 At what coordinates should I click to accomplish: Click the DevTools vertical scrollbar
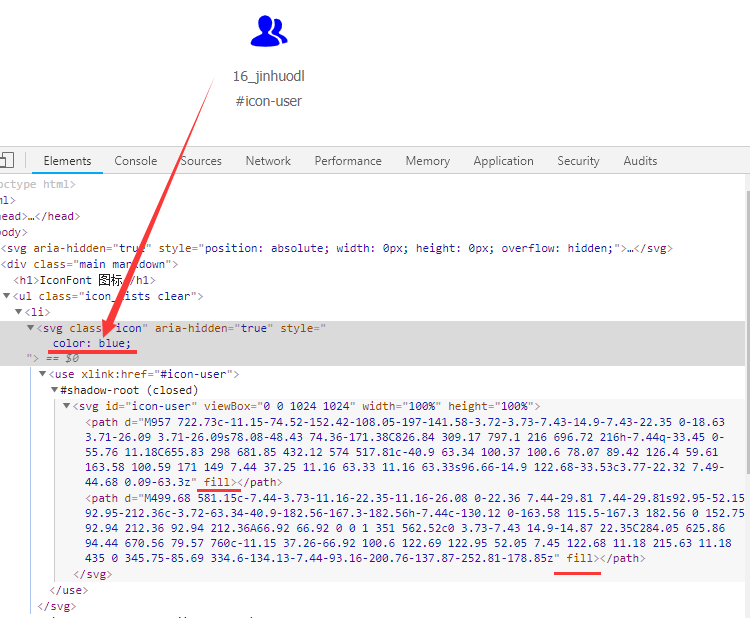(748, 330)
